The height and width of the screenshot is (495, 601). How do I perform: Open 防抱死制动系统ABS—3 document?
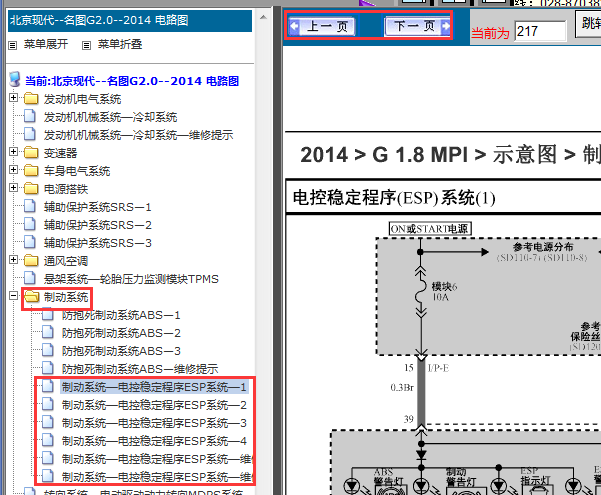[x=121, y=351]
